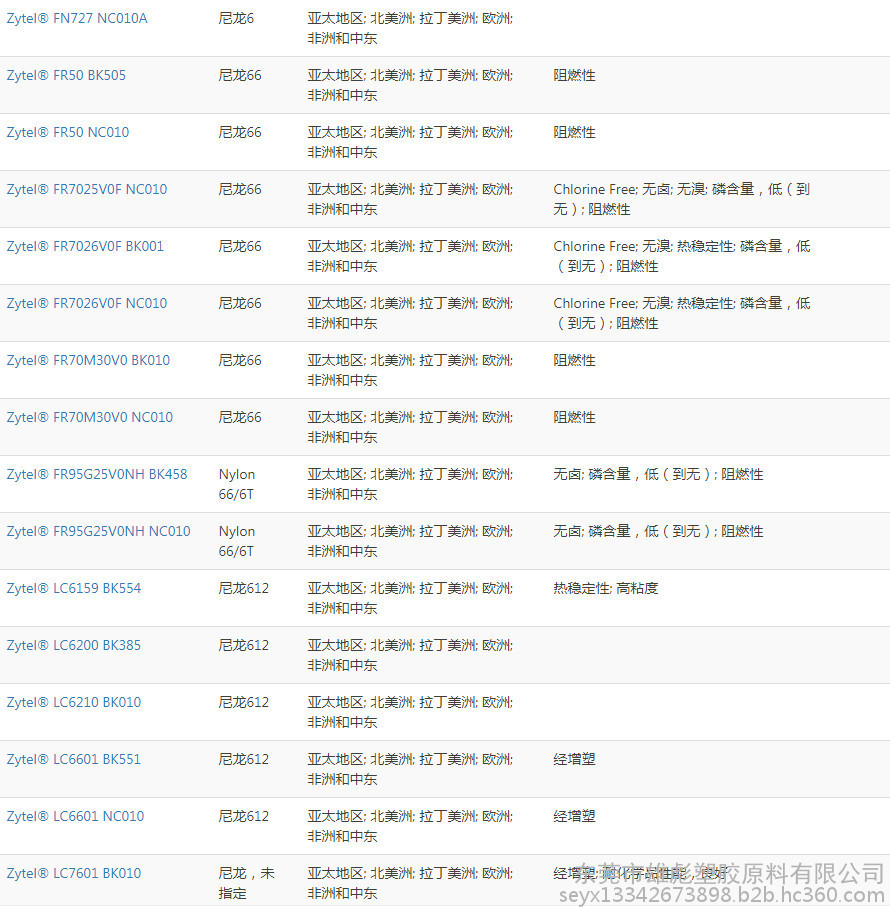
Task: Select Nylon 66/6T in the FR95G25V0NH NC010 row
Action: 237,541
